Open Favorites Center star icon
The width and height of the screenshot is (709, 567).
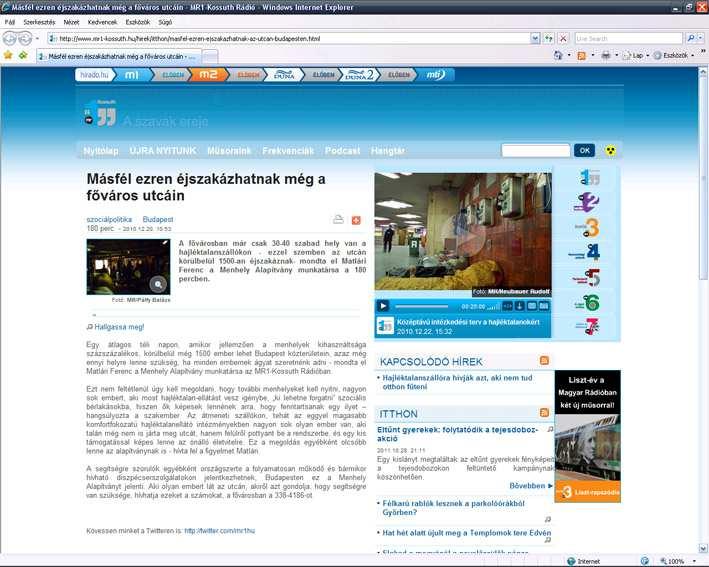click(8, 55)
